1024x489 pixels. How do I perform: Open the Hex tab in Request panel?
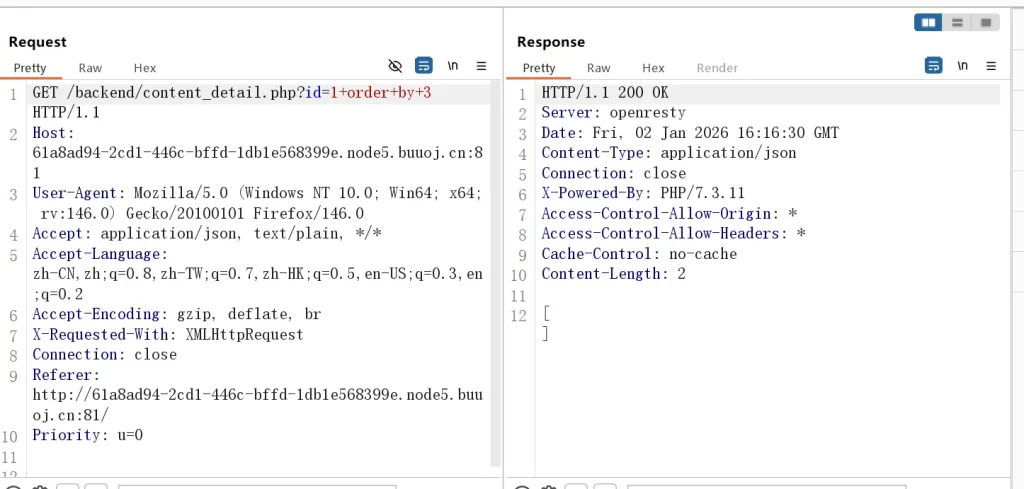point(145,68)
